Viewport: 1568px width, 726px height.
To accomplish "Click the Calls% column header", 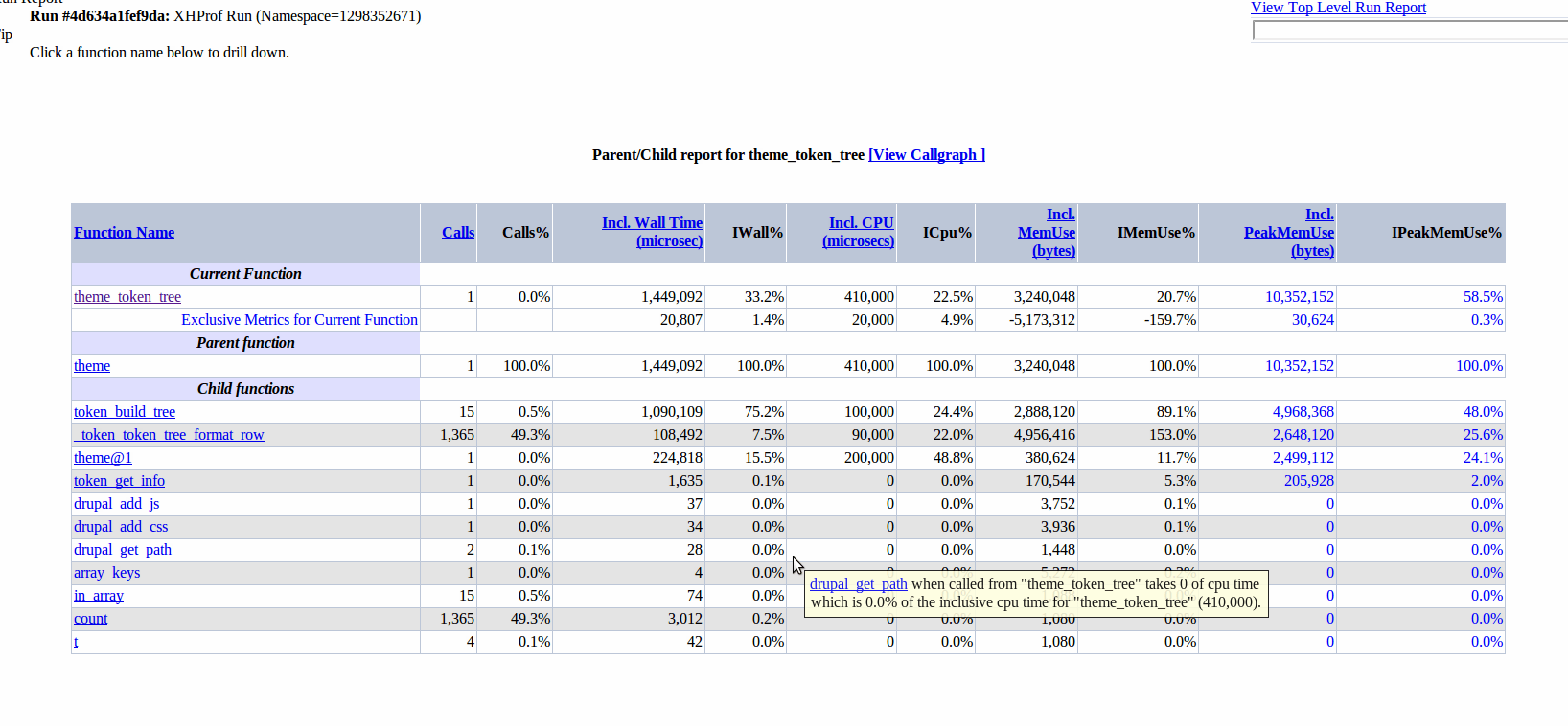I will (x=525, y=233).
